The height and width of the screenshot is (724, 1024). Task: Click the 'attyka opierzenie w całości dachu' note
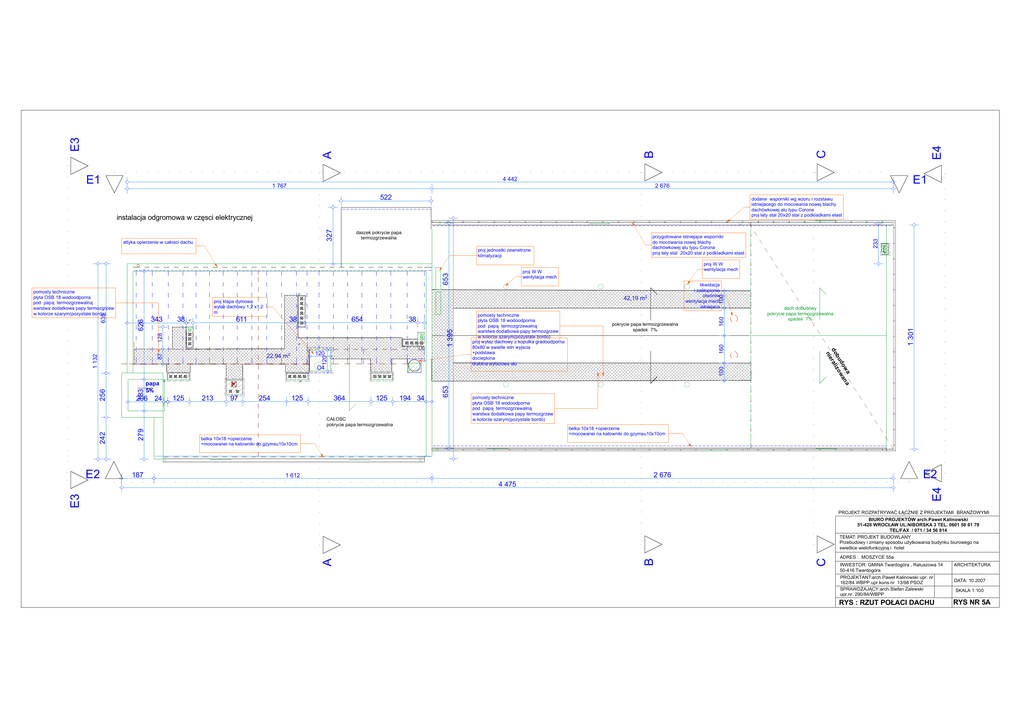coord(158,243)
